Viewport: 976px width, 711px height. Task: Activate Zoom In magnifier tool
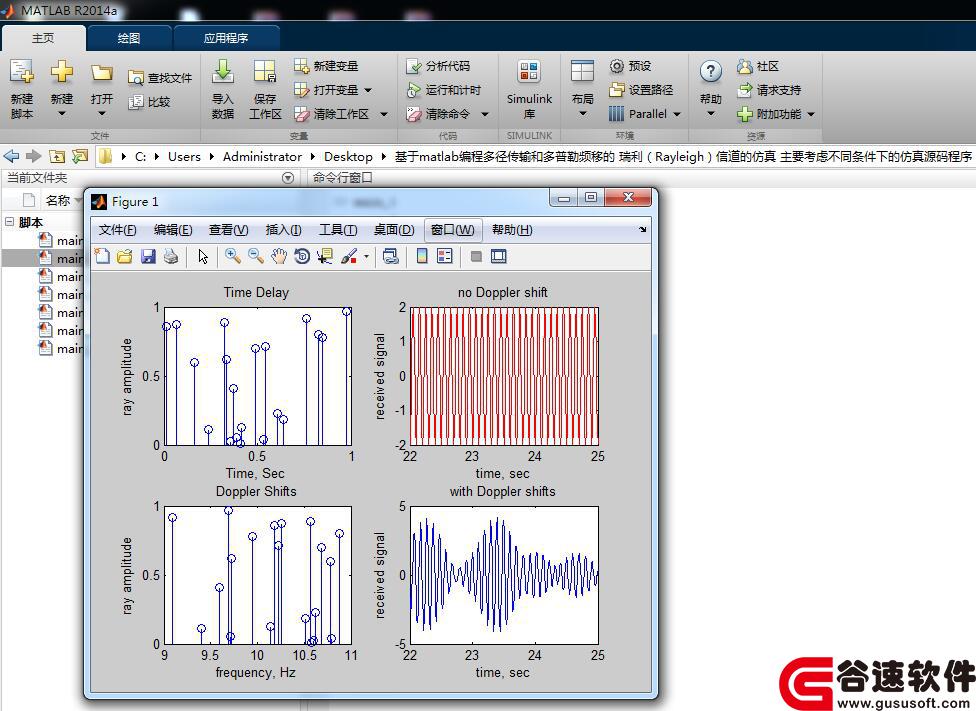tap(233, 256)
